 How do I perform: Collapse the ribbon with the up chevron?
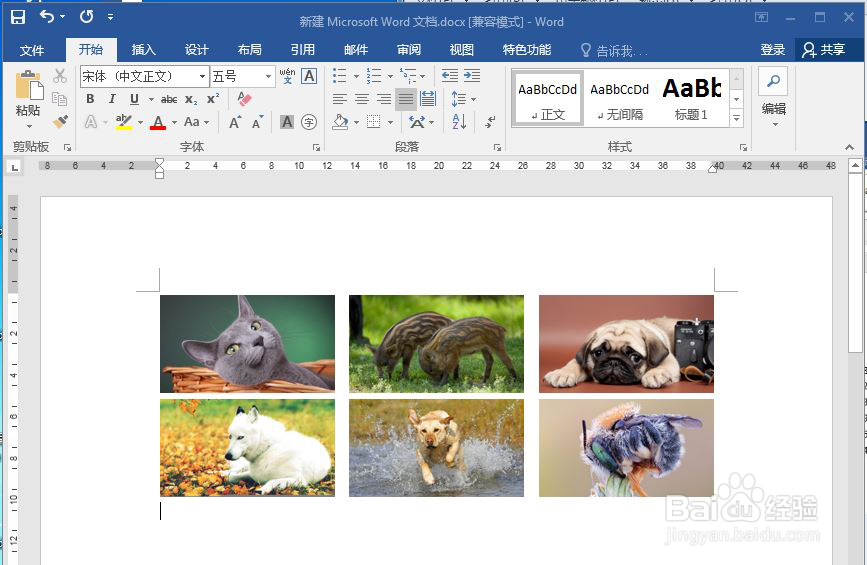[849, 147]
